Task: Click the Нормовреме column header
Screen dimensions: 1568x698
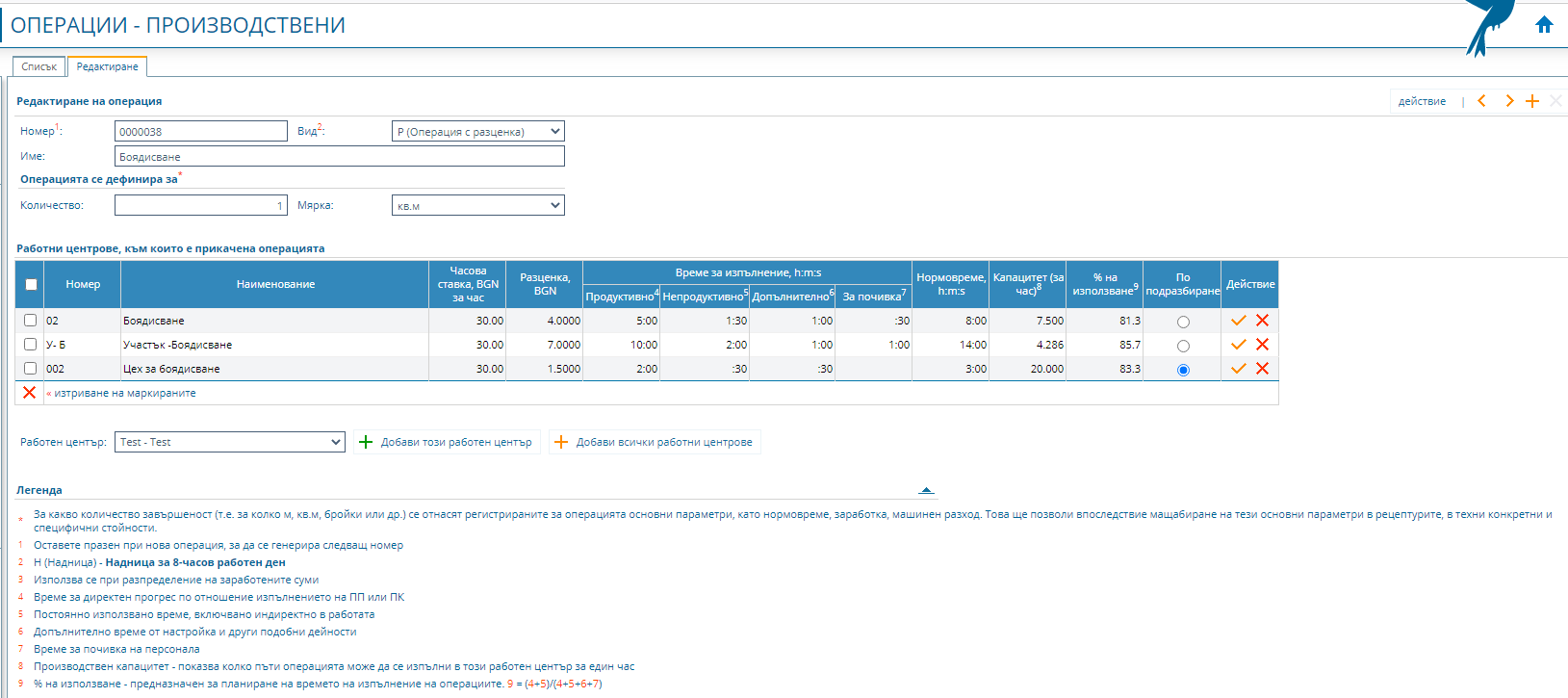Action: tap(951, 284)
